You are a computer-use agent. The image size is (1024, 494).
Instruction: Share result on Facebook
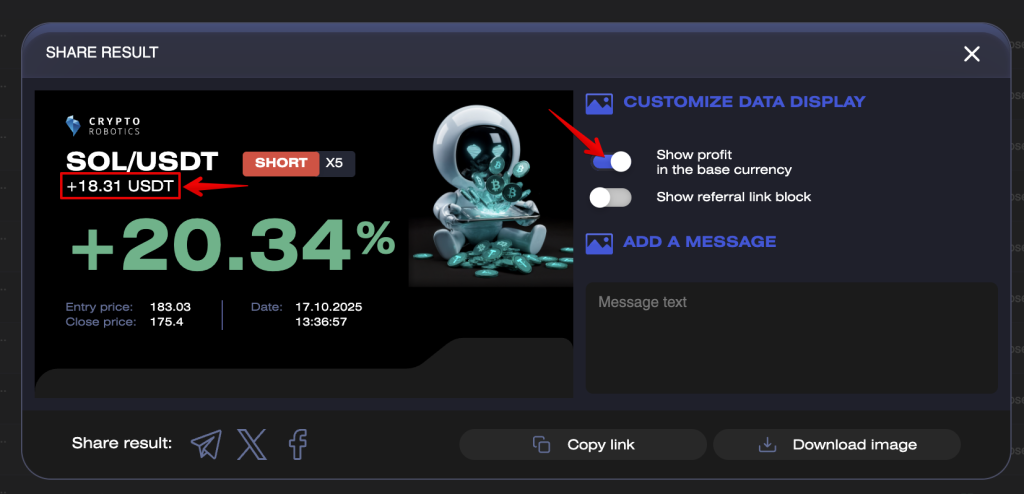tap(297, 444)
